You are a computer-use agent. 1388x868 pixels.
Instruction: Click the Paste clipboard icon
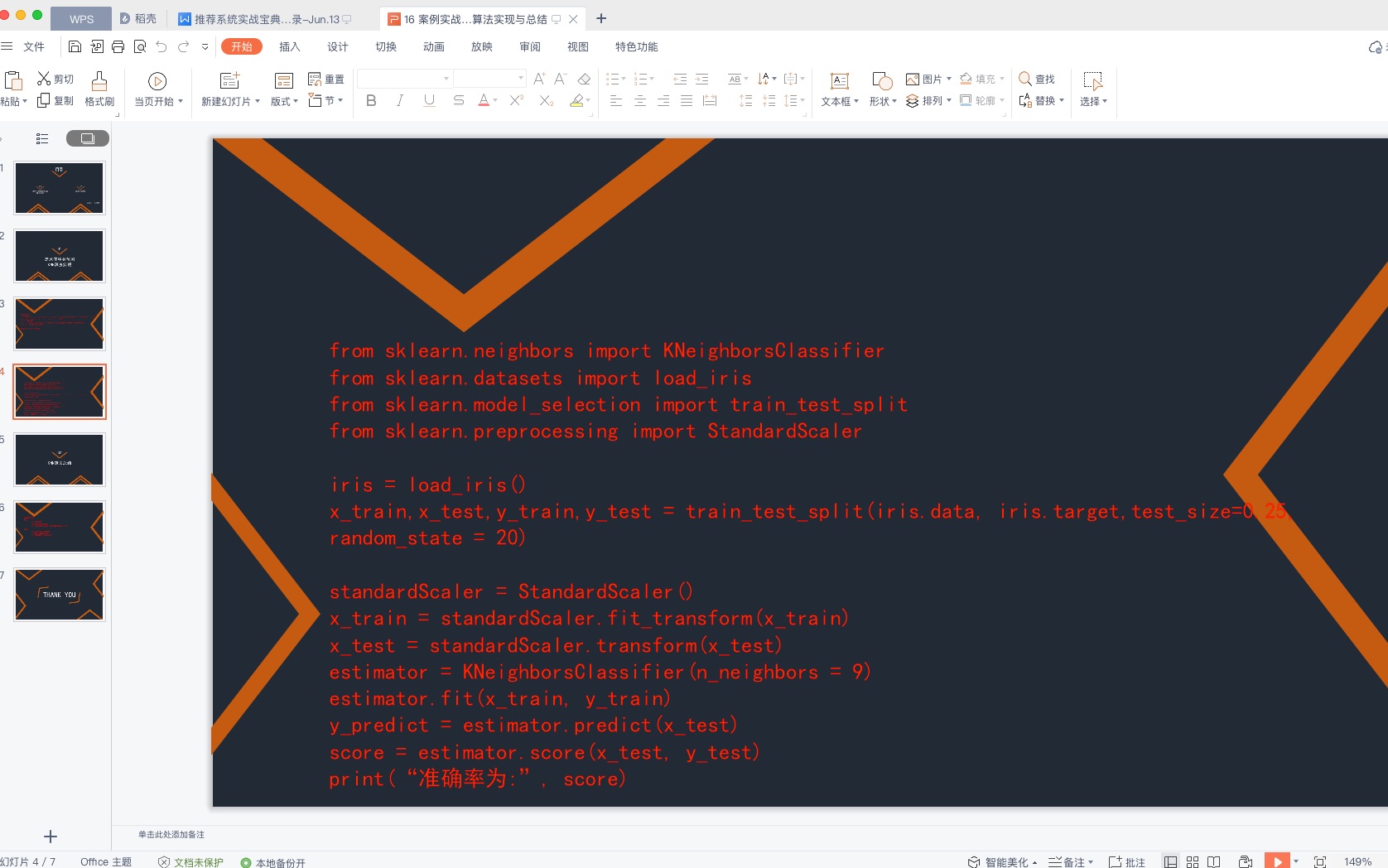point(13,80)
